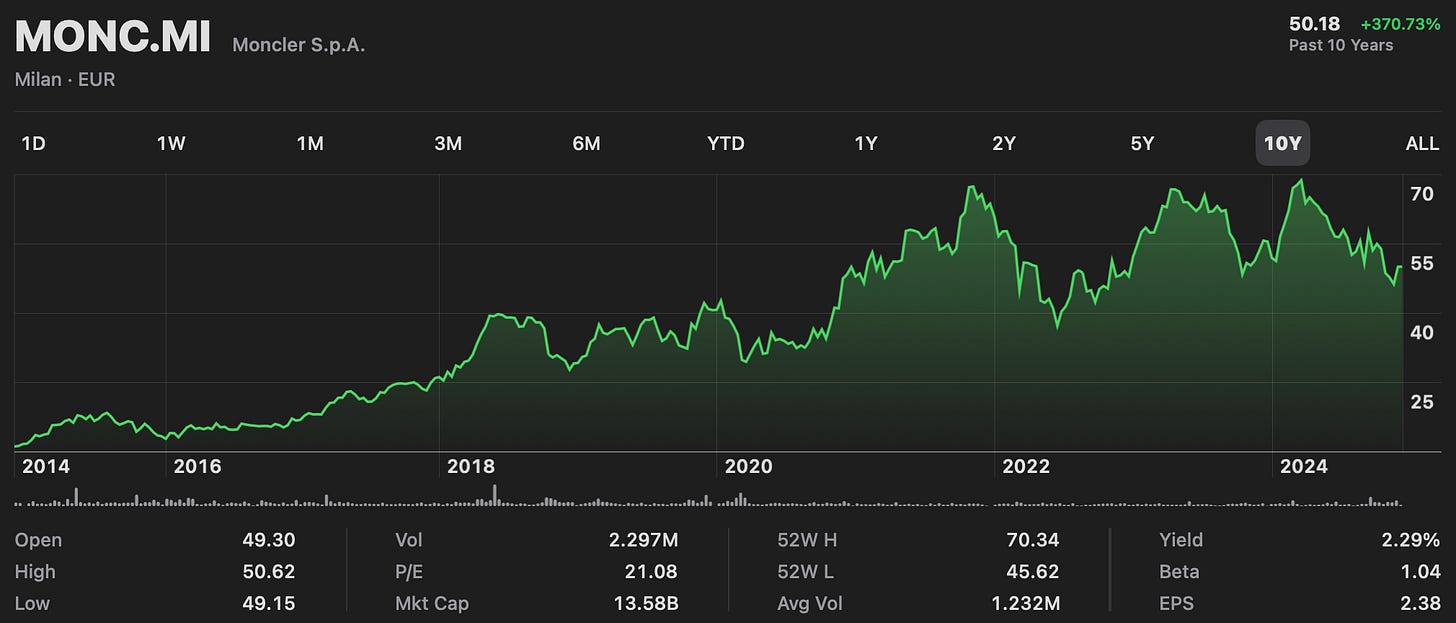Select the 1Y range tab
Screen dimensions: 1456x623
(x=865, y=143)
